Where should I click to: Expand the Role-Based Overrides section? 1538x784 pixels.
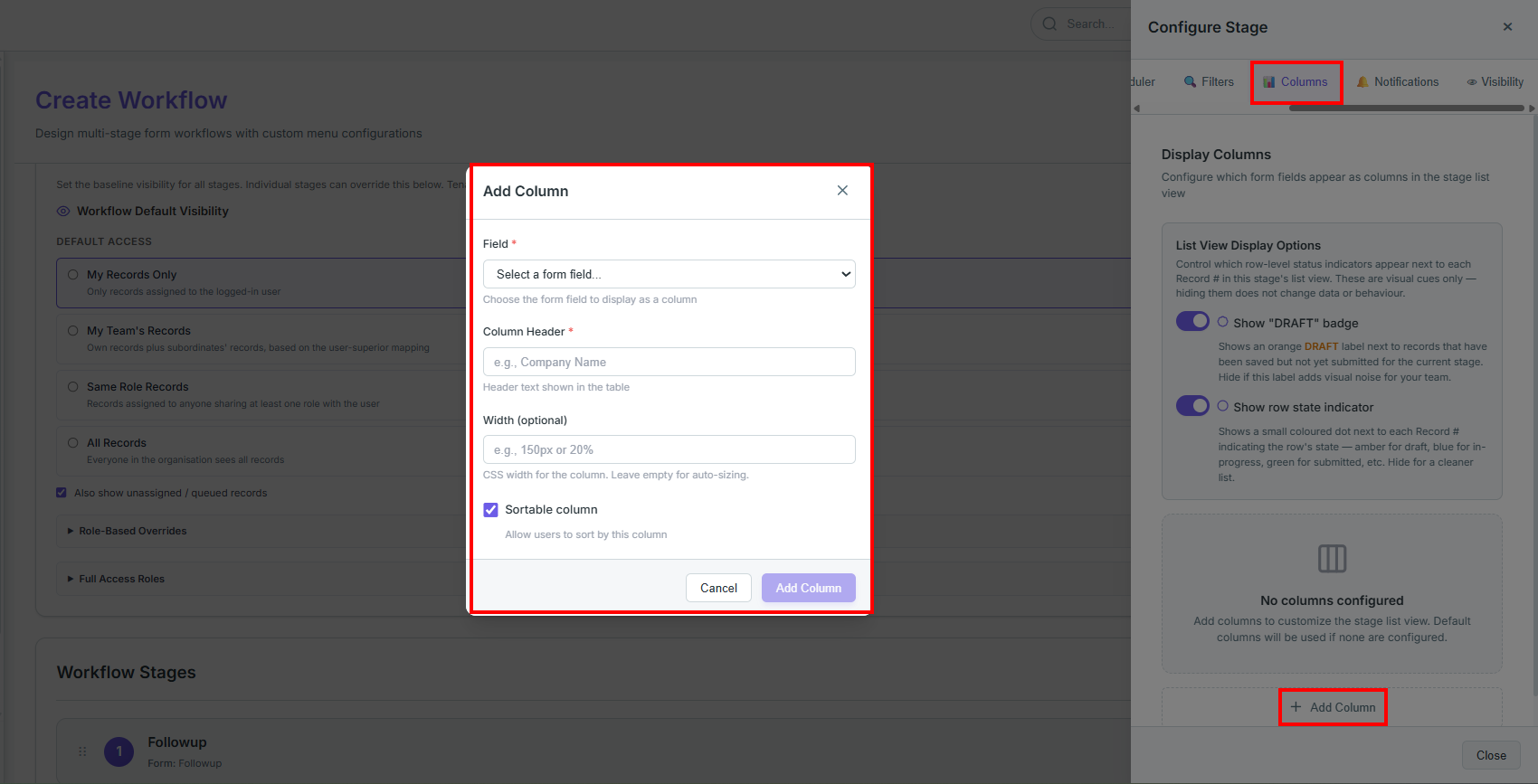(x=127, y=531)
